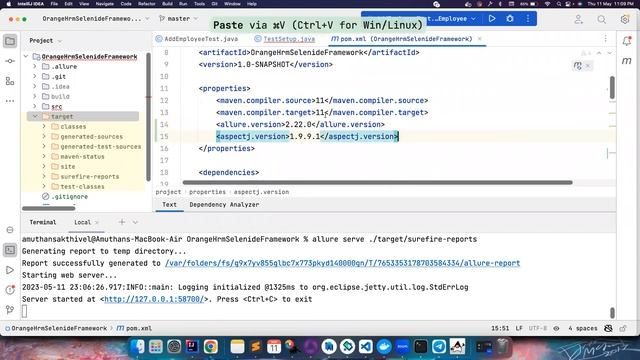Image resolution: width=640 pixels, height=360 pixels.
Task: Expand the src folder
Action: pos(35,106)
